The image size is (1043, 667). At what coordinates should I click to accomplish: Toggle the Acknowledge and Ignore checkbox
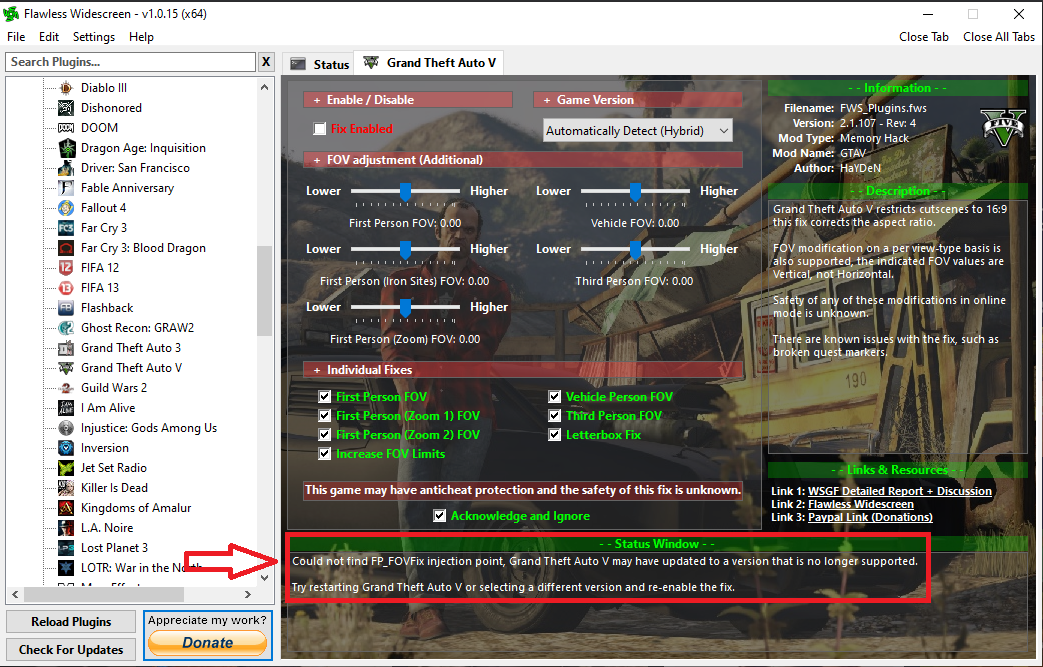(440, 516)
